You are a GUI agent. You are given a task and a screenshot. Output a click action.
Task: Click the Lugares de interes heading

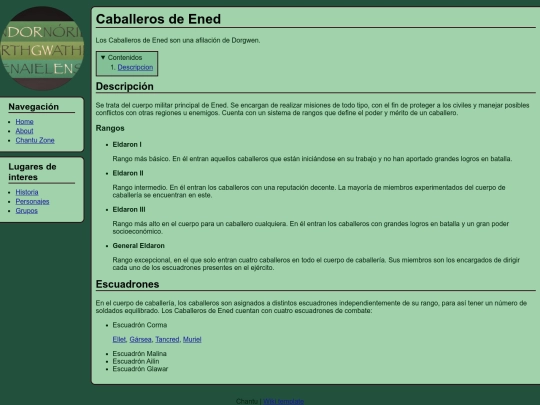(32, 172)
